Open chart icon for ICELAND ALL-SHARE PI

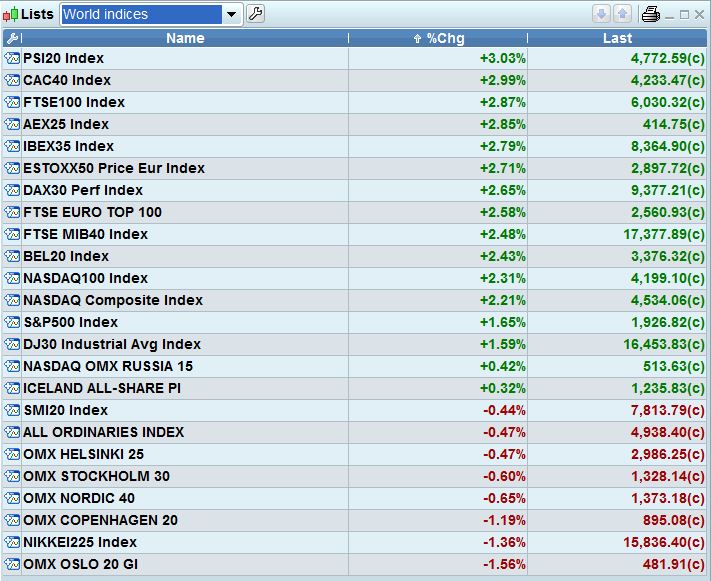click(12, 388)
